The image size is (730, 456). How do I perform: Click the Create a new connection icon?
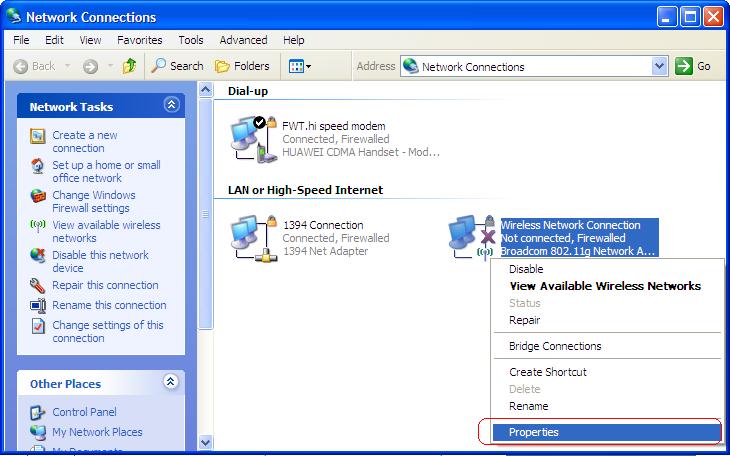click(38, 136)
